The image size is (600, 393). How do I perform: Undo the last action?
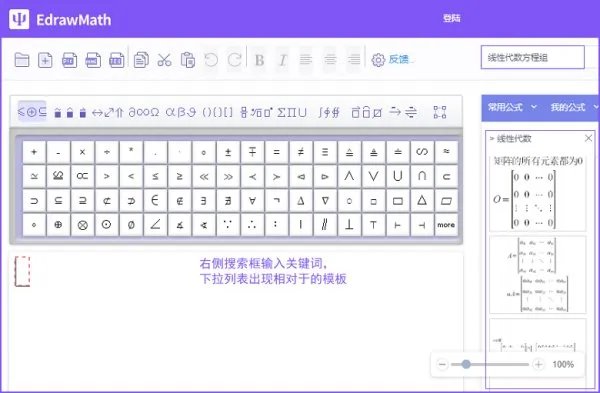click(211, 60)
